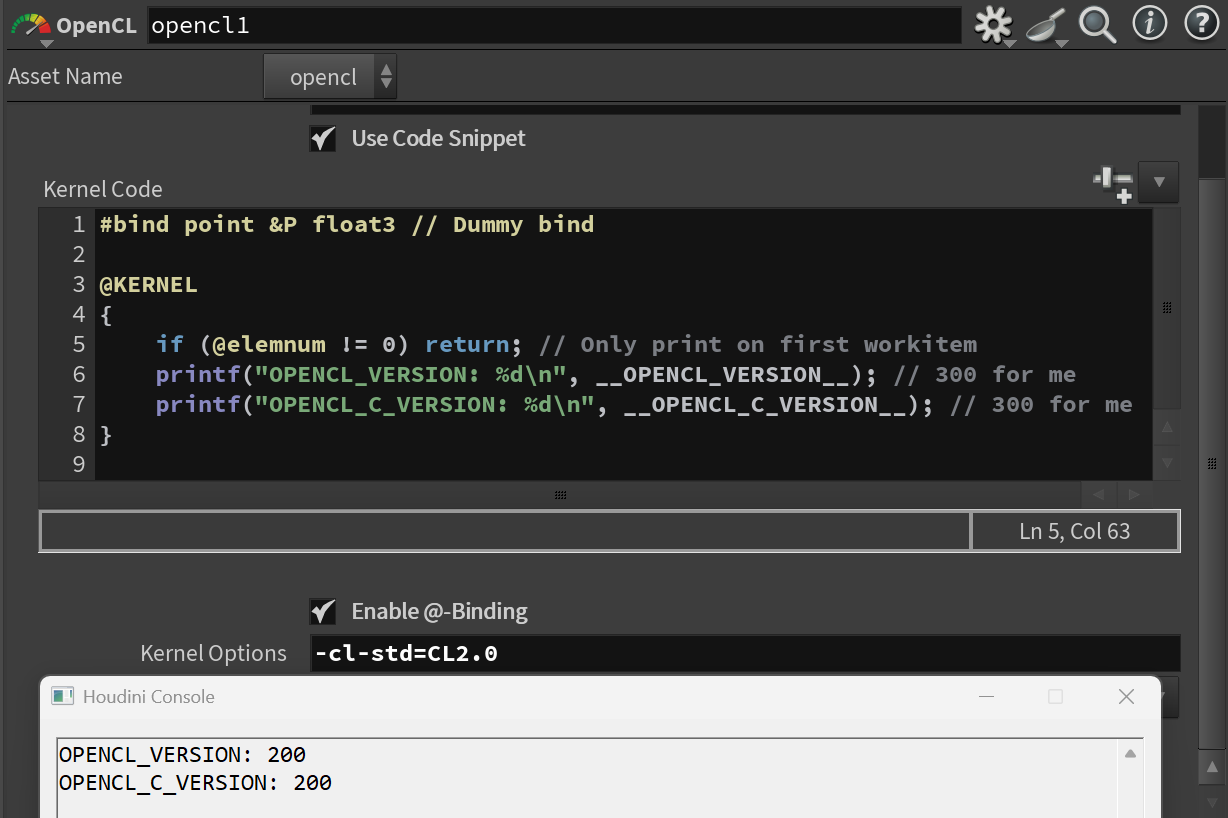Open the help question mark icon
Image resolution: width=1228 pixels, height=818 pixels.
(1201, 23)
